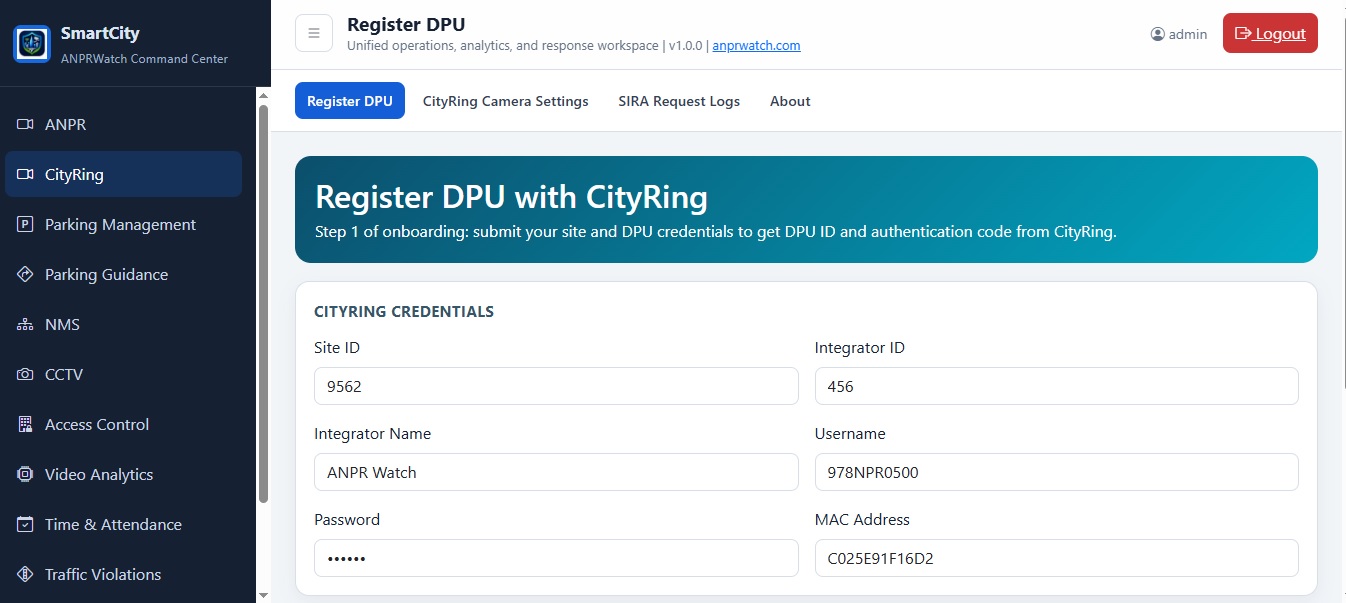Click the CCTV camera icon
This screenshot has width=1346, height=603.
pyautogui.click(x=26, y=375)
